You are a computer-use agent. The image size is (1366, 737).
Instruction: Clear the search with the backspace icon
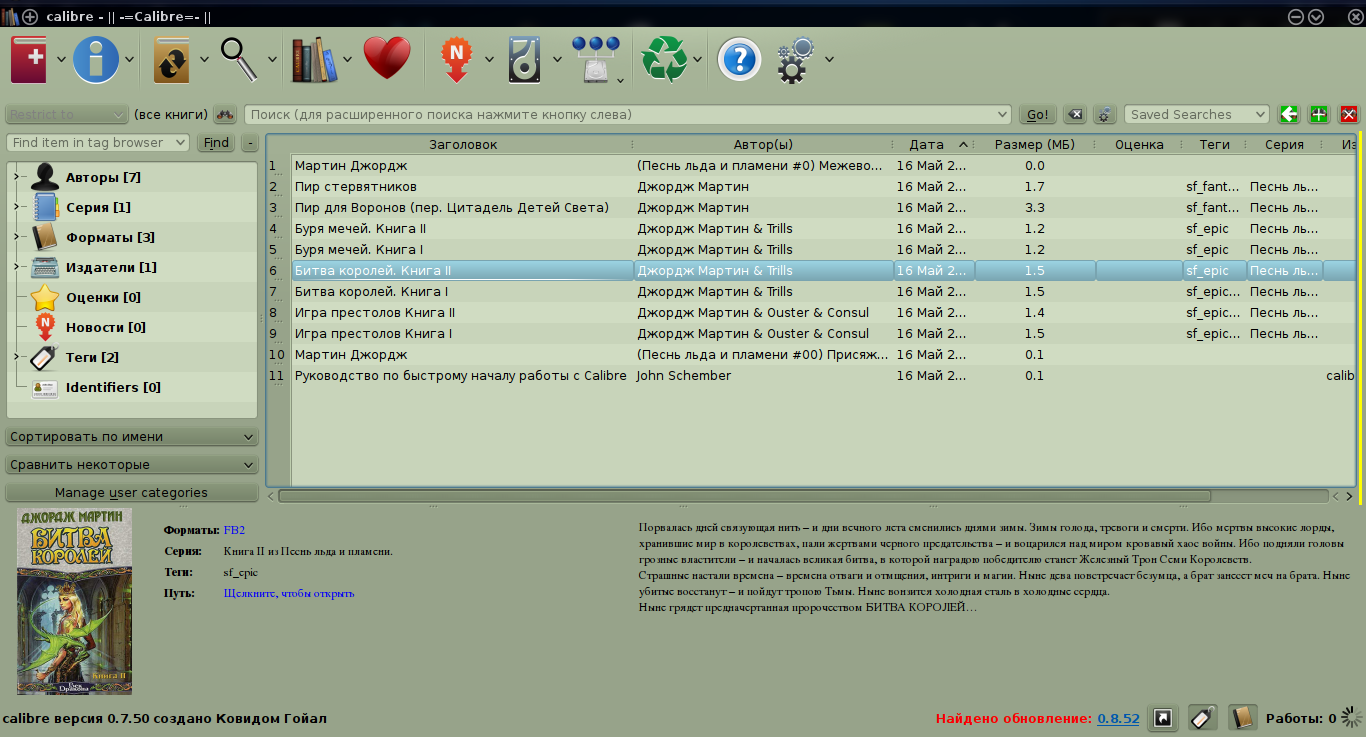[x=1075, y=115]
